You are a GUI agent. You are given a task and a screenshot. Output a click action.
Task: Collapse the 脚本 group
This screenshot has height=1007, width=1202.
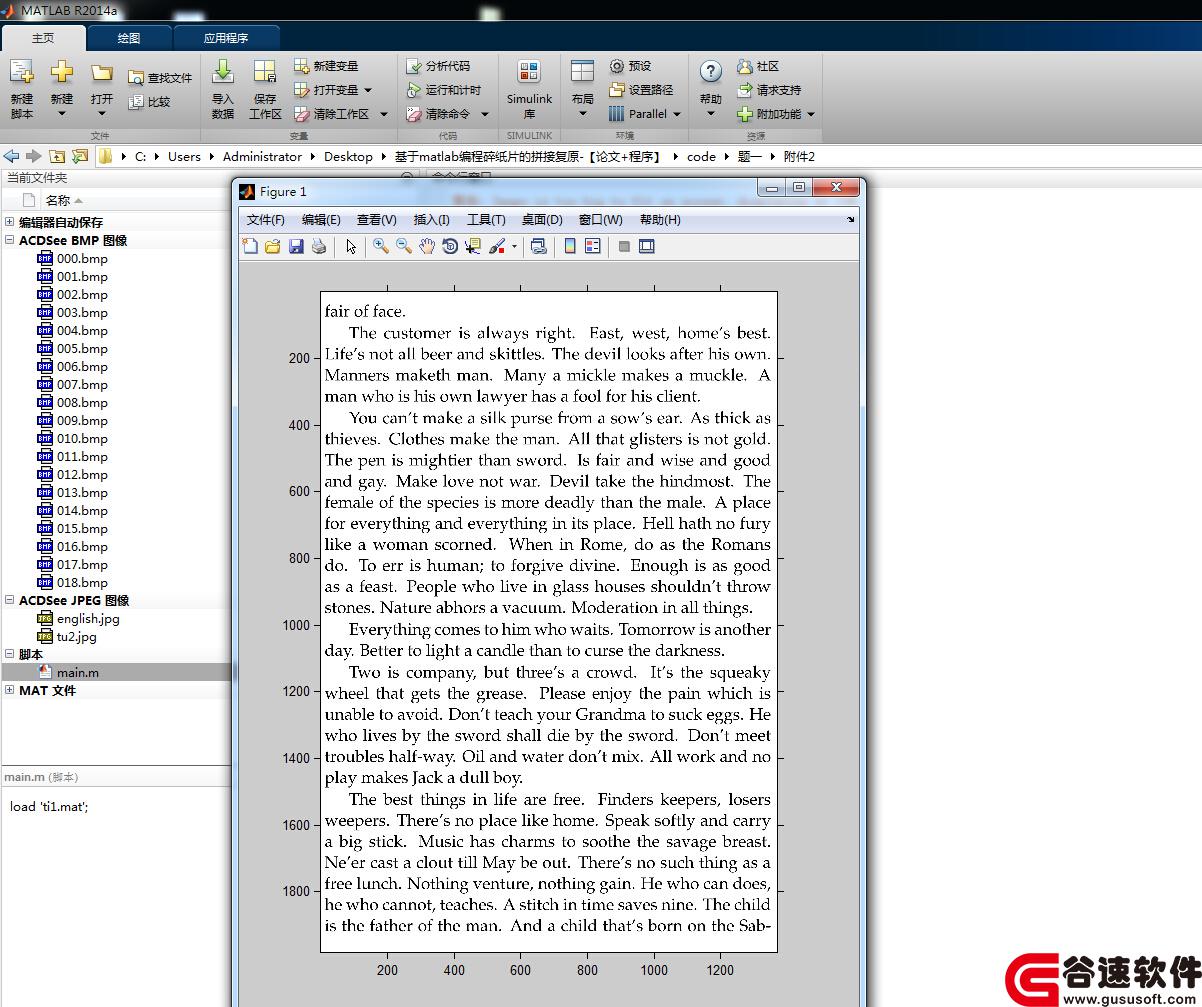(x=9, y=654)
